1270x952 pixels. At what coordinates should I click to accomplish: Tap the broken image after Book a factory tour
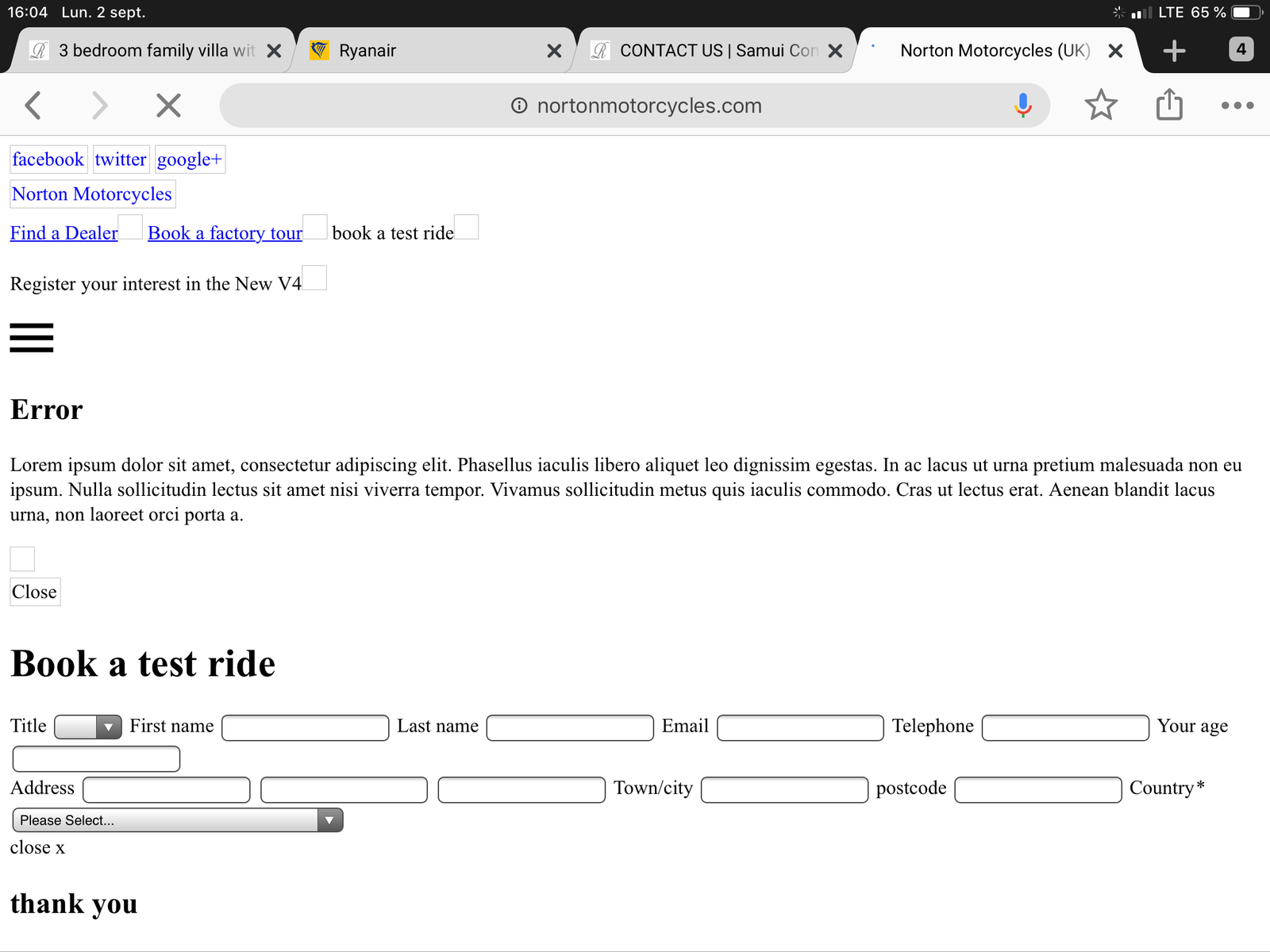(x=315, y=227)
